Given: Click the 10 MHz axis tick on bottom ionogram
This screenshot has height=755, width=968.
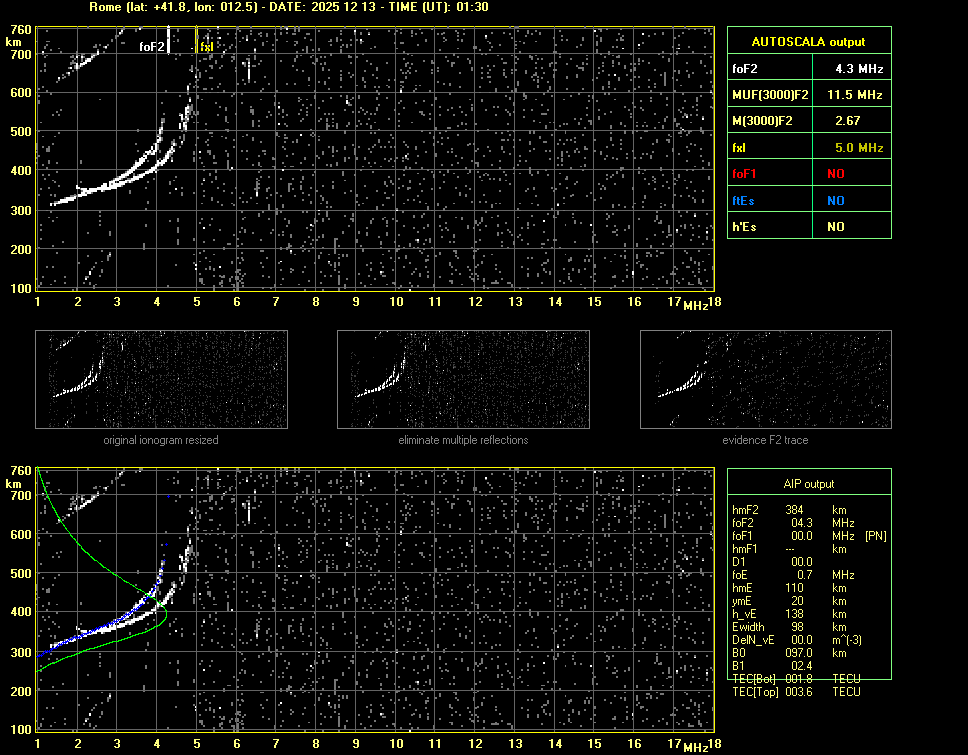Looking at the screenshot, I should (396, 744).
